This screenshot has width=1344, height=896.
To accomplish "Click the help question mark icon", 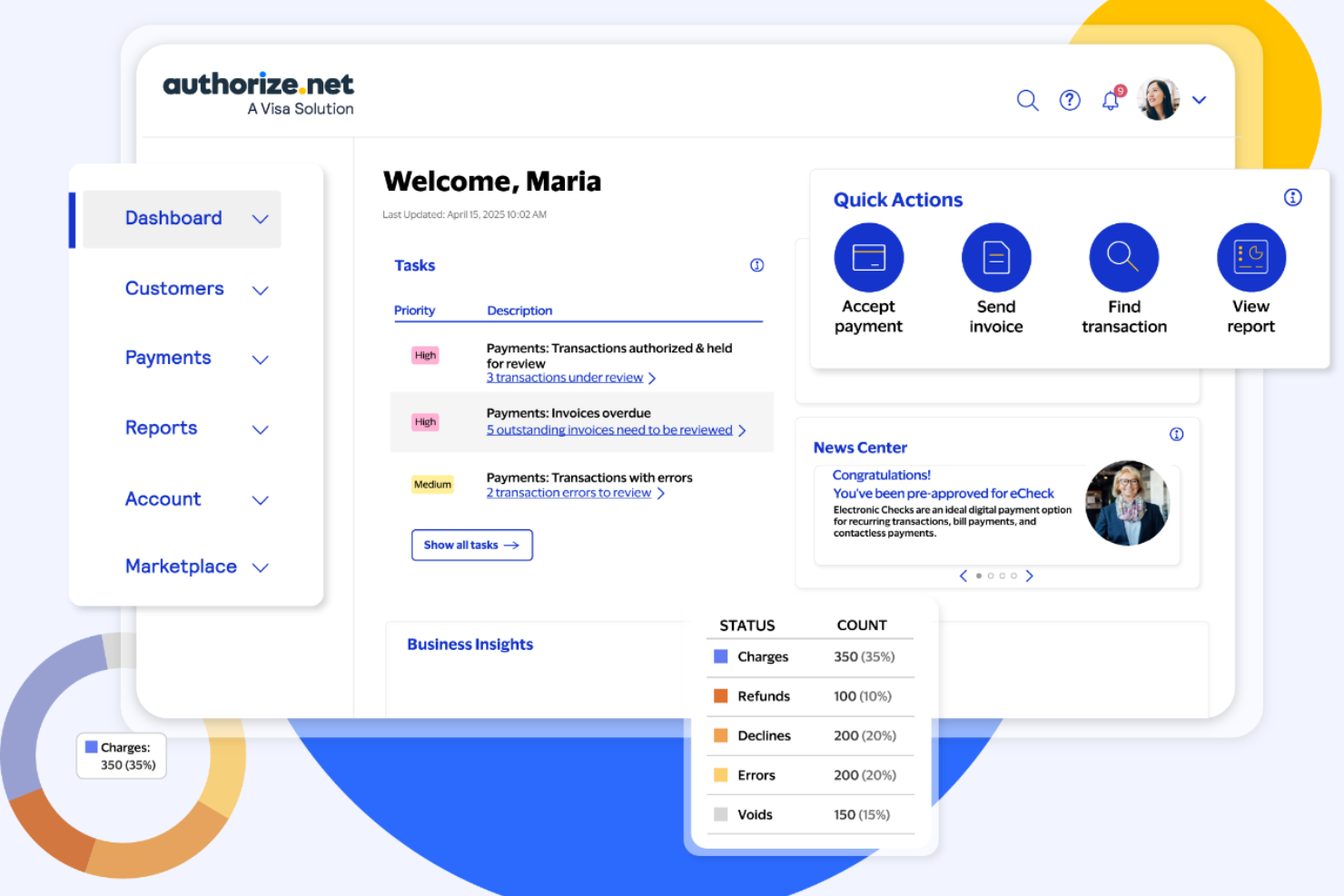I will pos(1070,100).
